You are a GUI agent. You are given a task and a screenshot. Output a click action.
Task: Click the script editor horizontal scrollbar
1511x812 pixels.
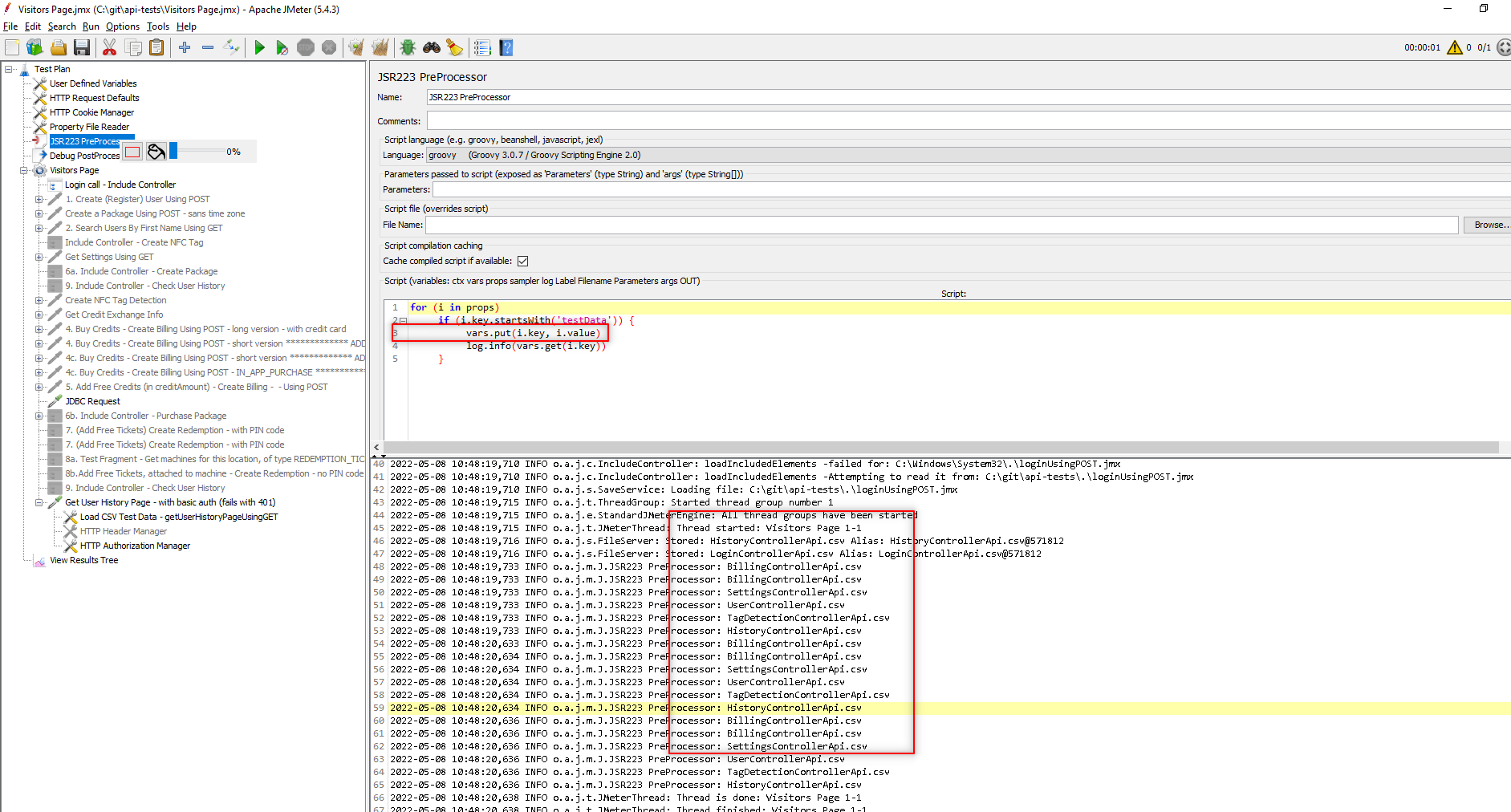pos(940,447)
